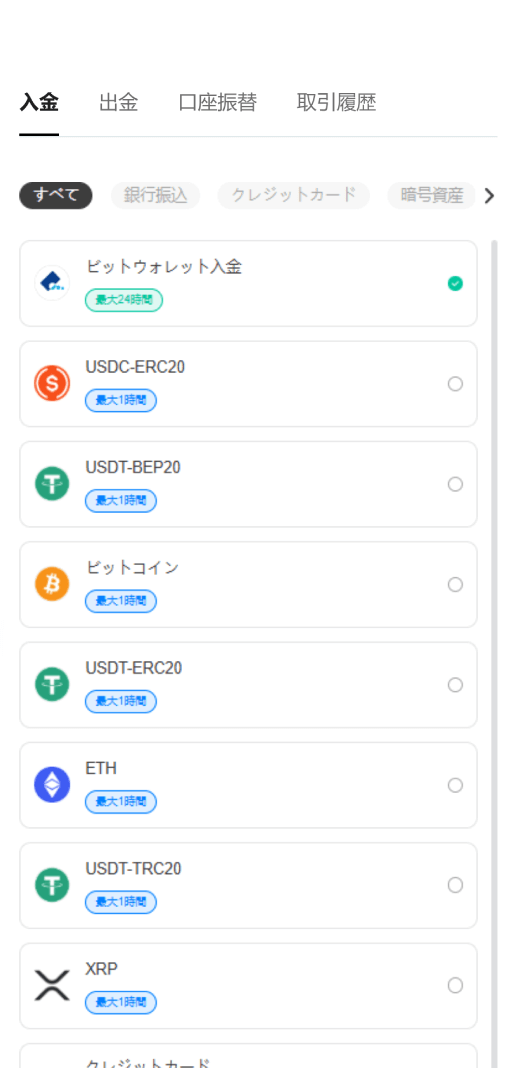
Task: Click the USDT-BEP20 Tether icon
Action: pyautogui.click(x=52, y=484)
